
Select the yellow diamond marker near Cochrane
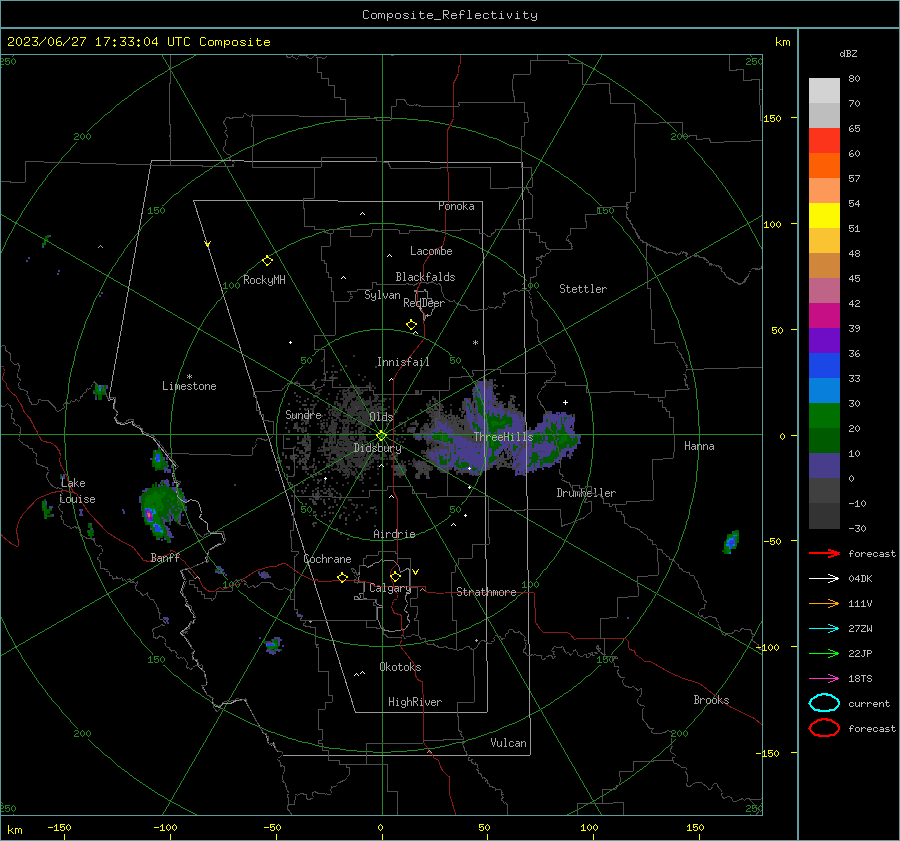342,577
